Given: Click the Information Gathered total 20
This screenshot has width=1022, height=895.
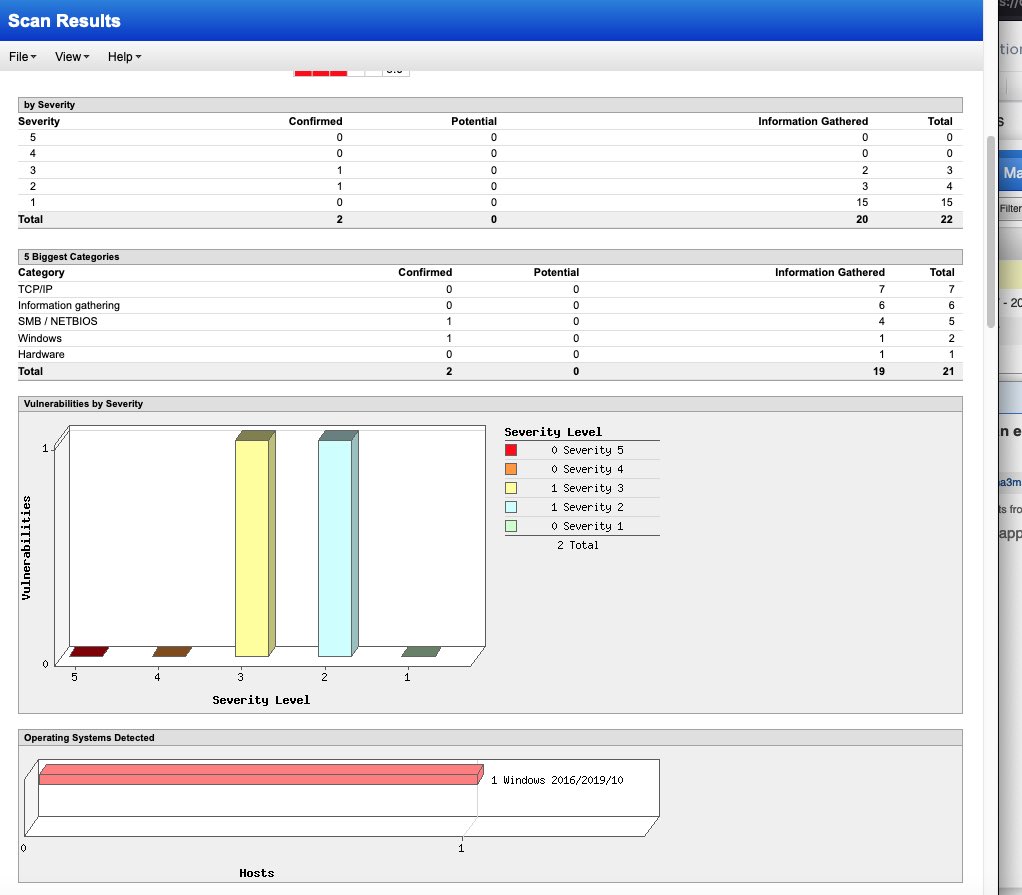Looking at the screenshot, I should 862,220.
